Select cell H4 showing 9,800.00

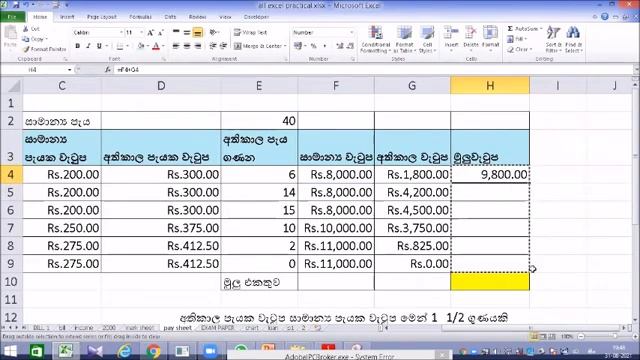(x=490, y=174)
